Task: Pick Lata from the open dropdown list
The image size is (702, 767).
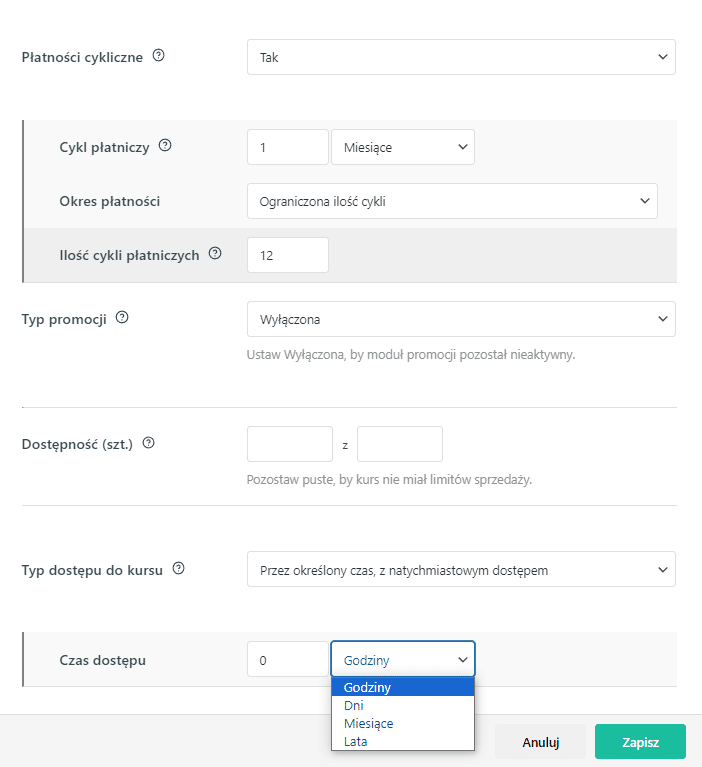Action: [403, 742]
